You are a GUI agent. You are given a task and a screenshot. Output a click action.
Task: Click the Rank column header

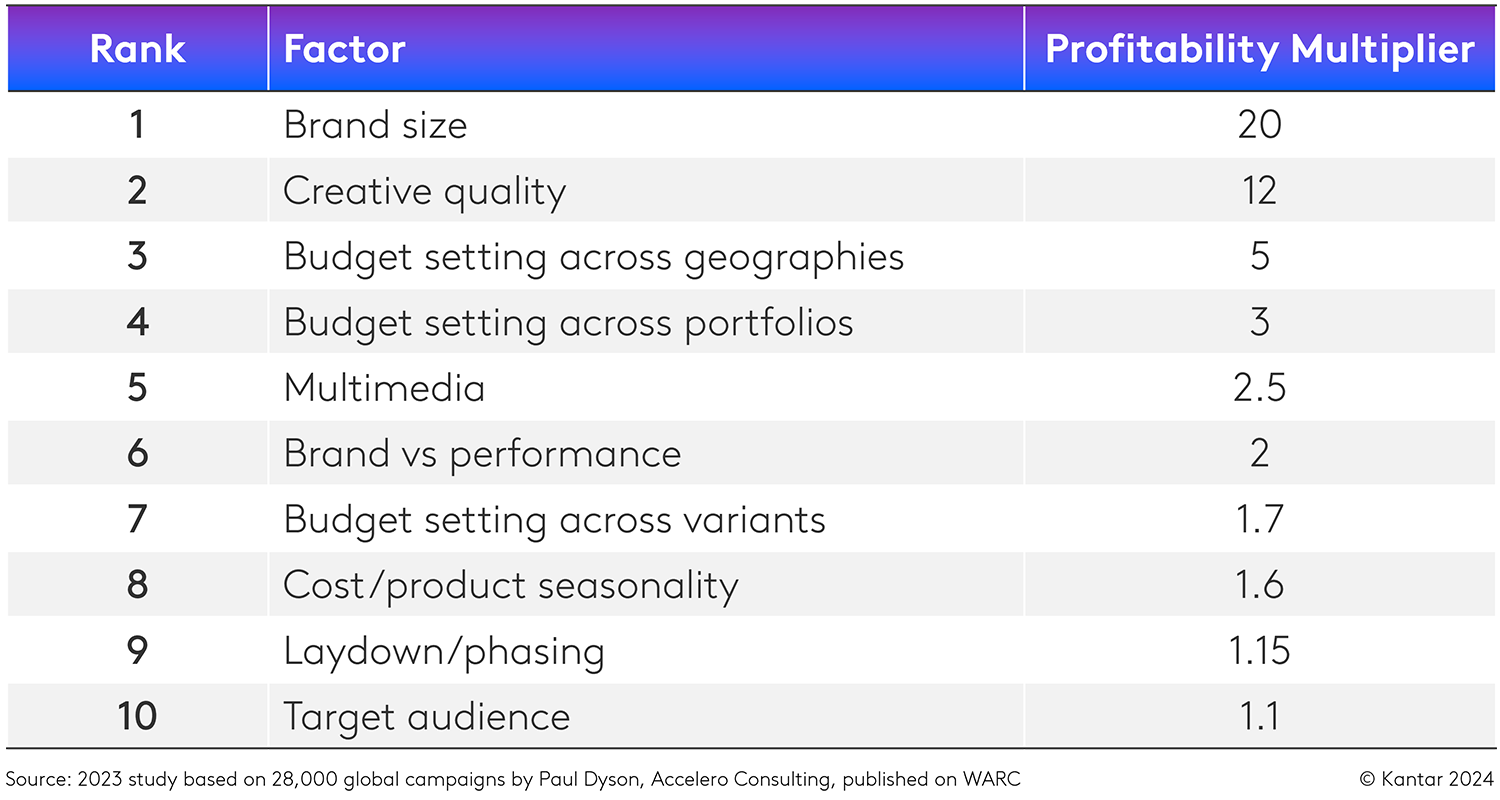[x=138, y=50]
